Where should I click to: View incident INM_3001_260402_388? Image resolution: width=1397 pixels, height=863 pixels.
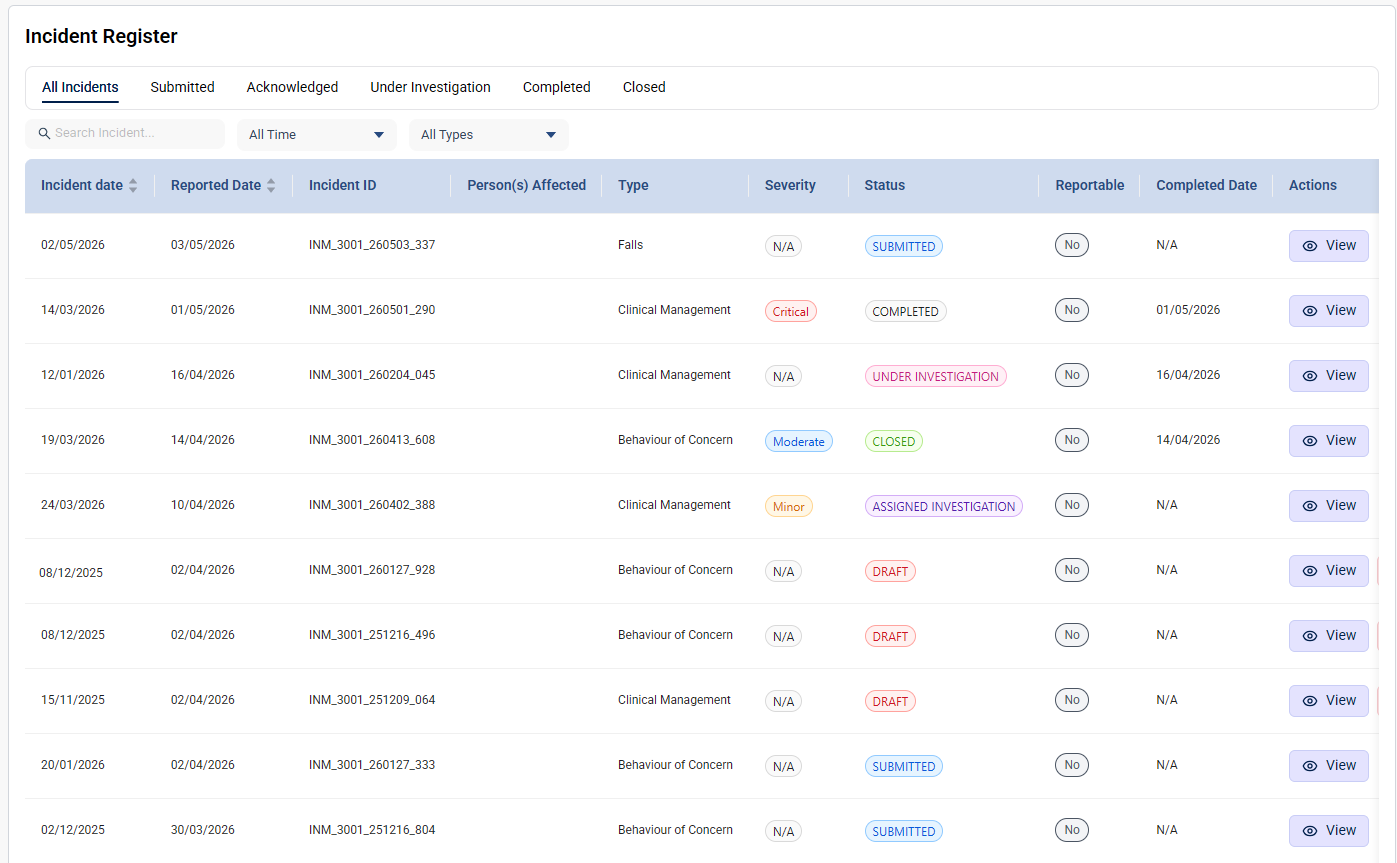[1329, 506]
